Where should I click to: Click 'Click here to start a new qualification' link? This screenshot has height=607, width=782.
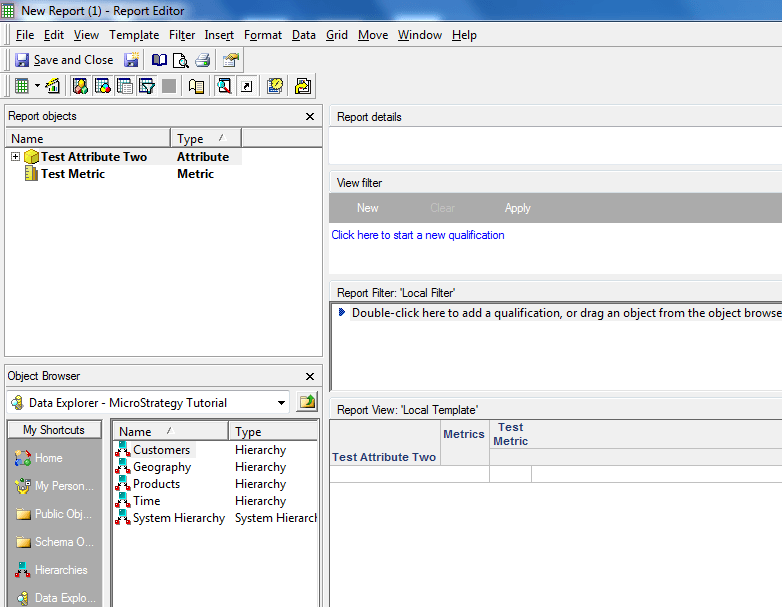(418, 235)
